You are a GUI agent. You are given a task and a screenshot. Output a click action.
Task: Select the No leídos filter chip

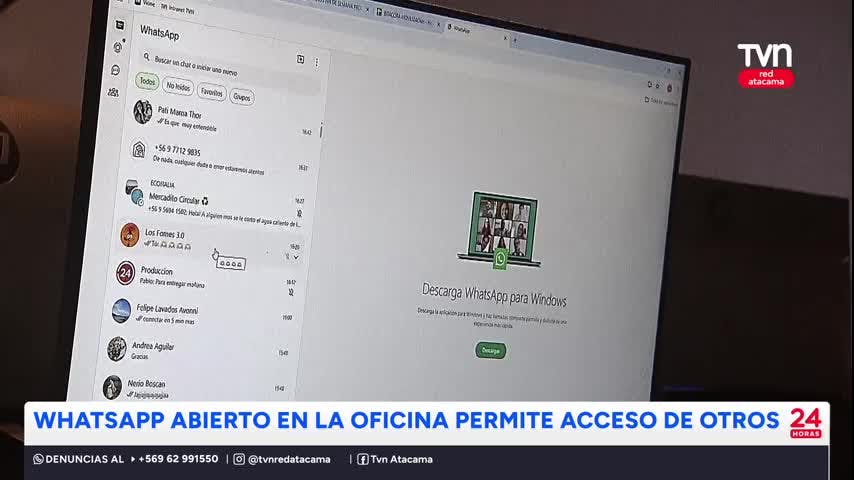click(x=178, y=87)
